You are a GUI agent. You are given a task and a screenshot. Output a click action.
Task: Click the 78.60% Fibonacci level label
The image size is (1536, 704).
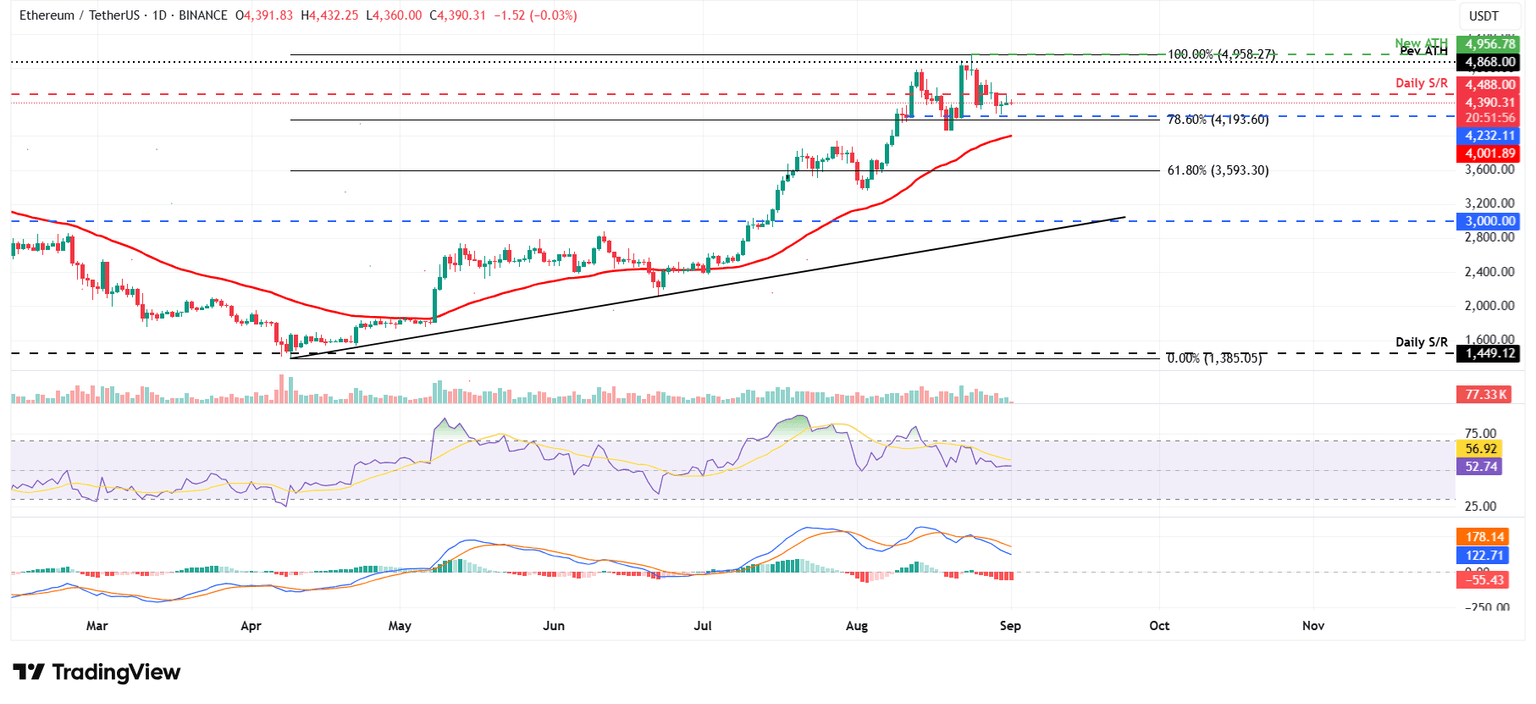click(x=1216, y=119)
